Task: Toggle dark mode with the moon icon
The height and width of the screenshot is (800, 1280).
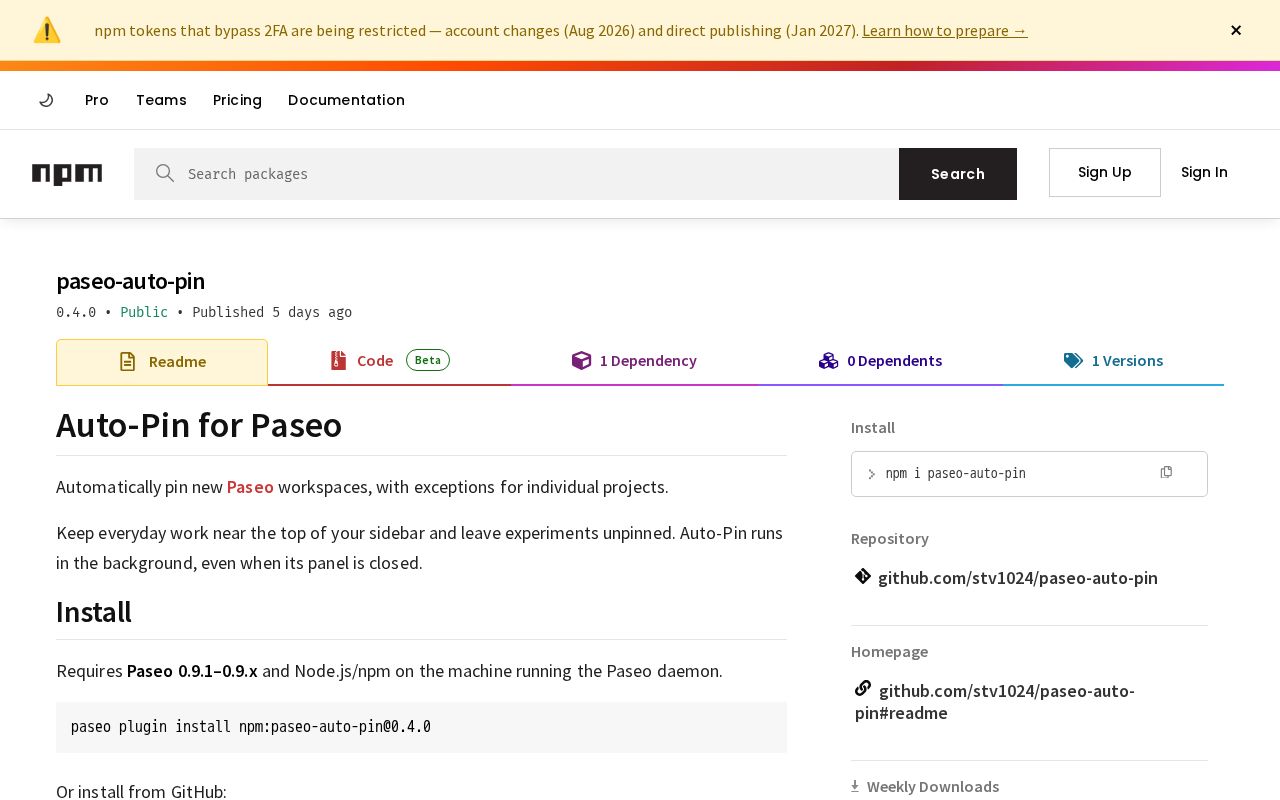Action: point(46,100)
